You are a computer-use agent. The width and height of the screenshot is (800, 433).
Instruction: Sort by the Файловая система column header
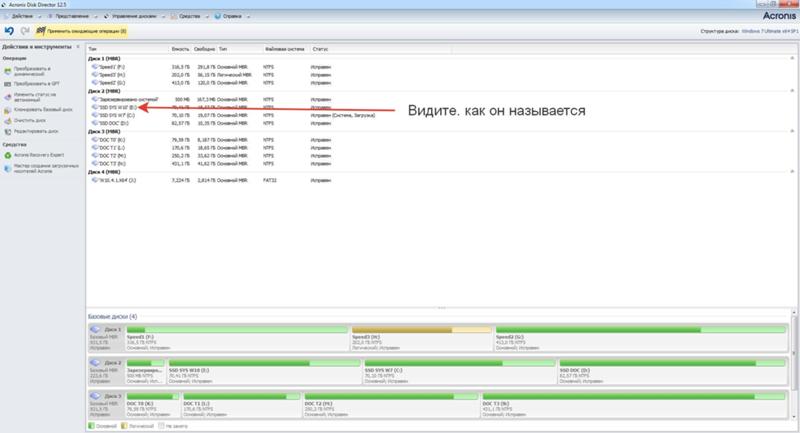[286, 49]
